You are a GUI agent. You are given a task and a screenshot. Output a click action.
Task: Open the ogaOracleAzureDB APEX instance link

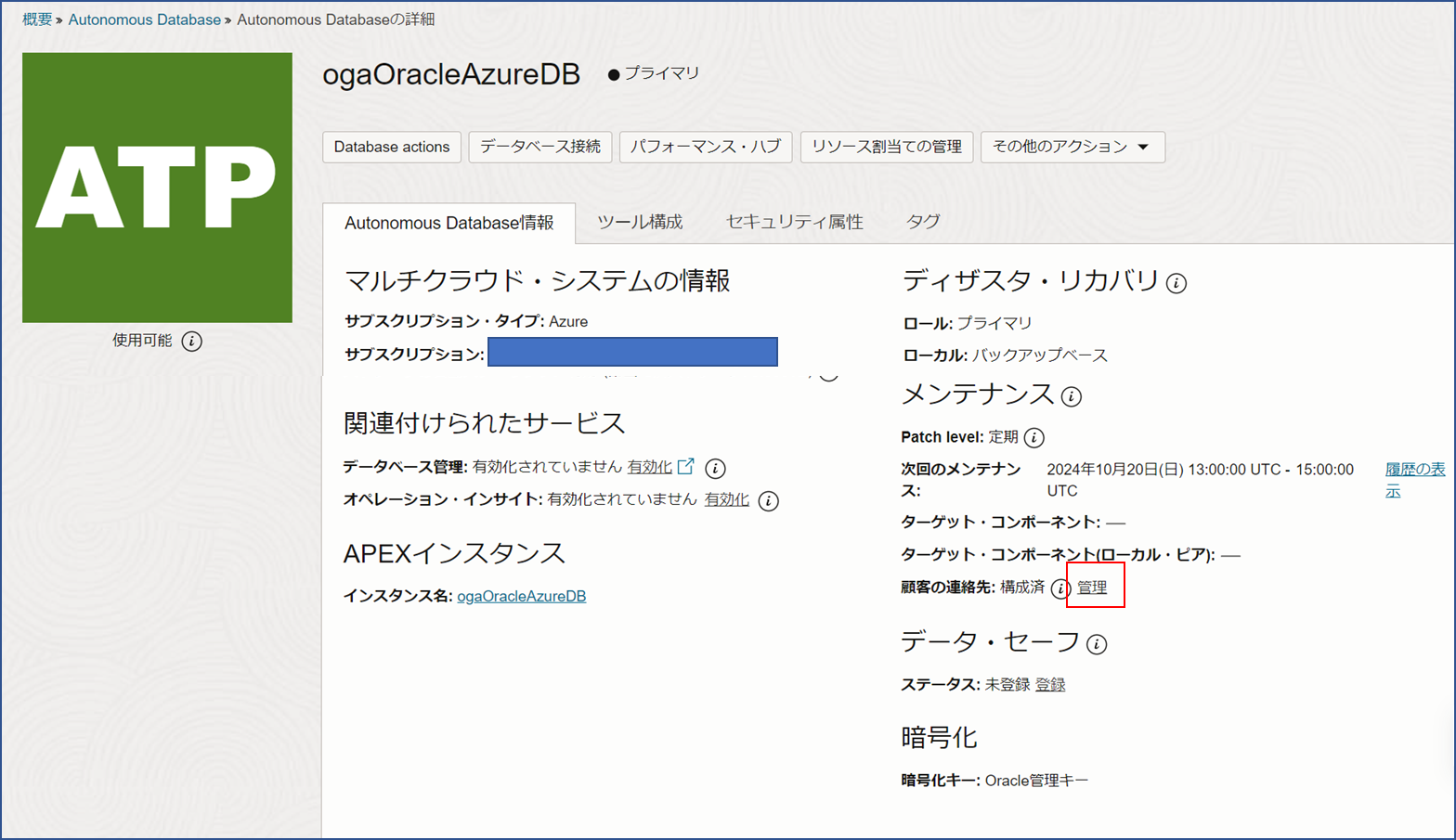point(522,596)
